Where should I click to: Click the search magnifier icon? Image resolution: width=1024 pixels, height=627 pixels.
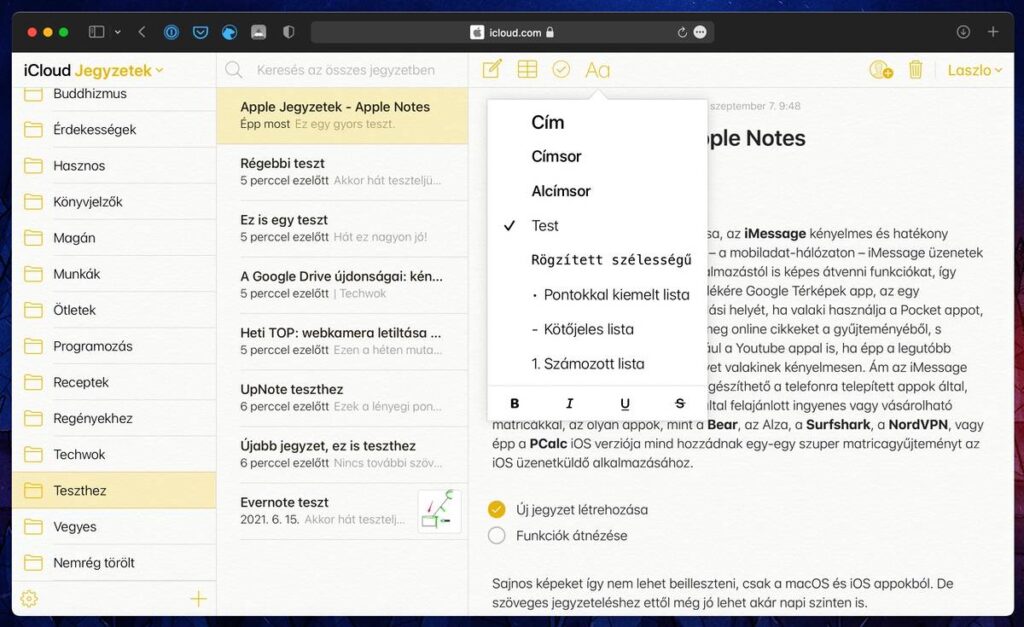(234, 70)
